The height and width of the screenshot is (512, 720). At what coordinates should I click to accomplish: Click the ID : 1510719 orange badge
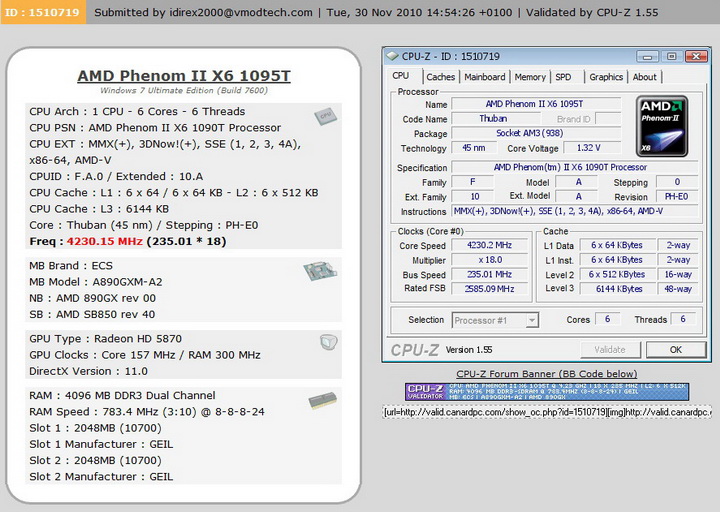tap(43, 12)
